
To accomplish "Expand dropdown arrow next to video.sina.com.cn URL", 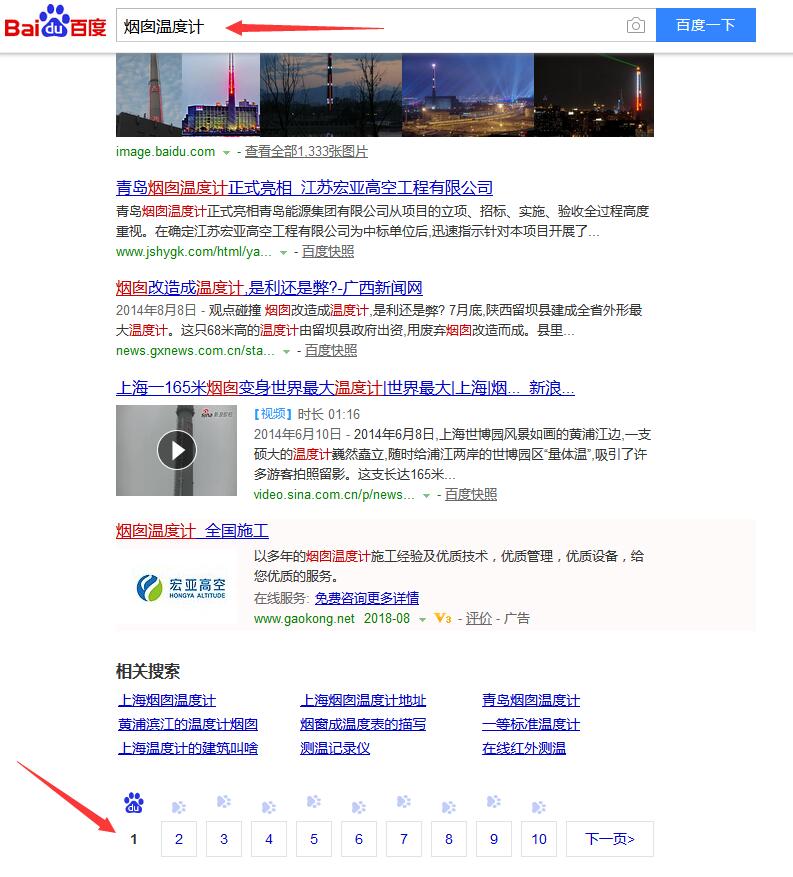I will 427,496.
